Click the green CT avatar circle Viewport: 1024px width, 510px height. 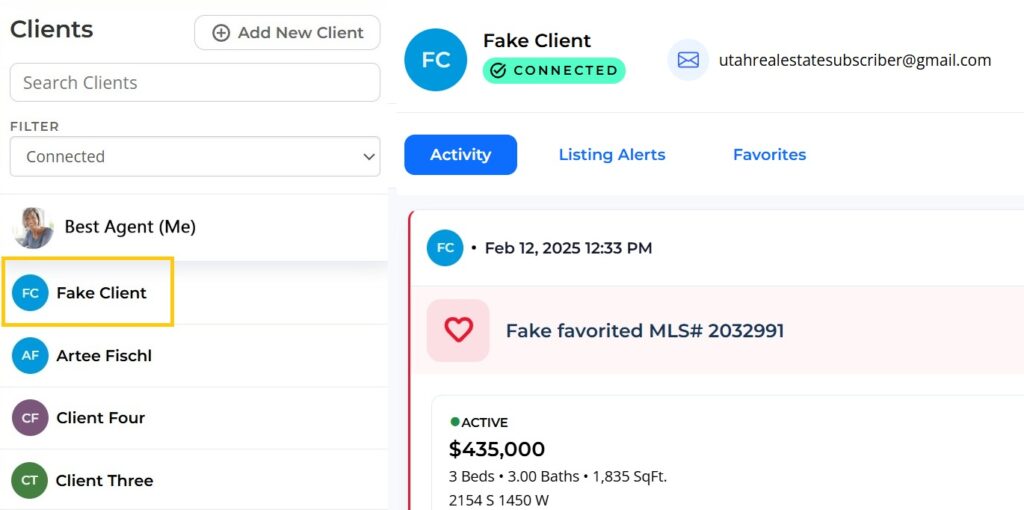tap(30, 481)
